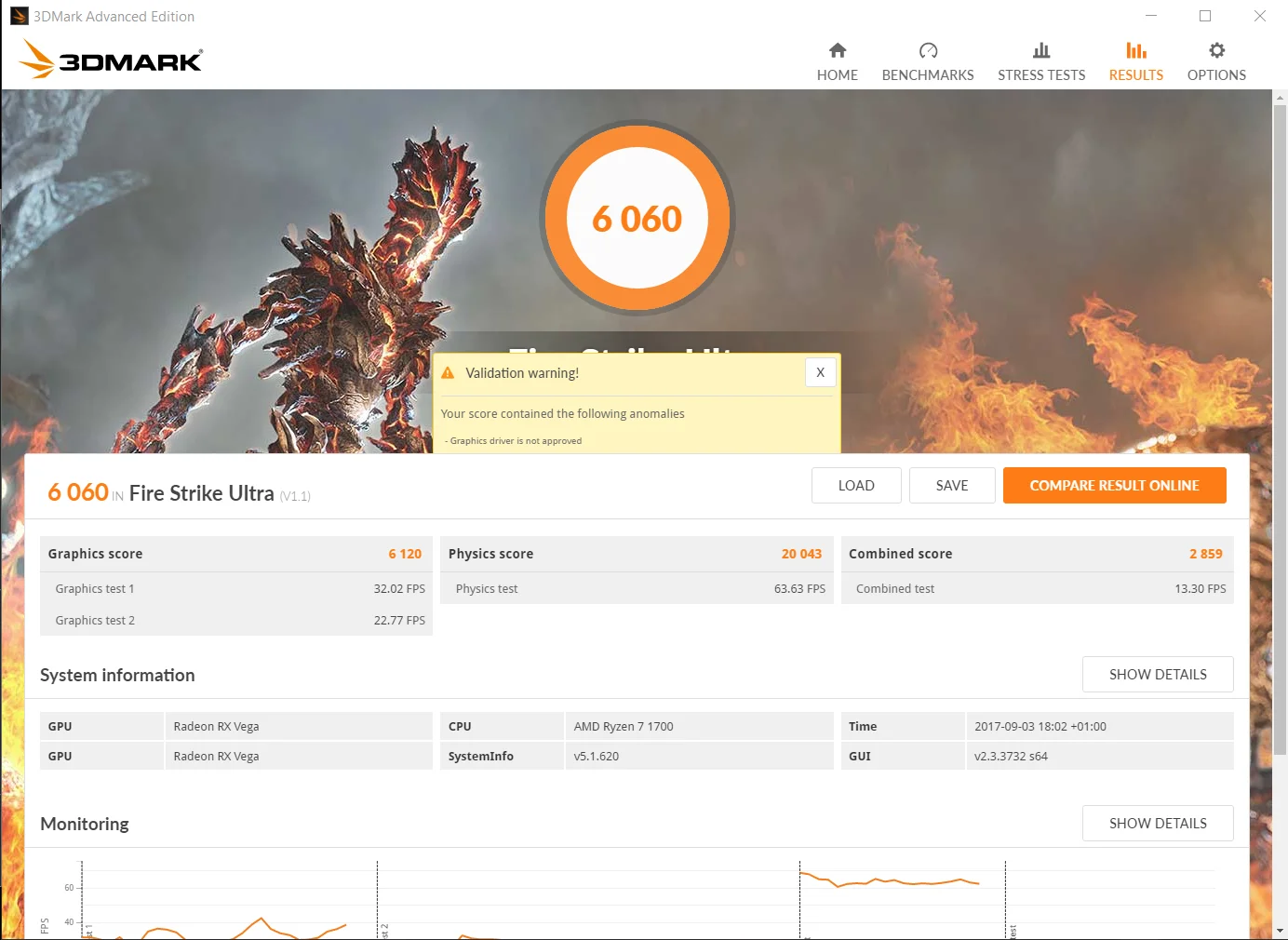Show details for Monitoring
Screen dimensions: 1288x940
tap(1158, 823)
